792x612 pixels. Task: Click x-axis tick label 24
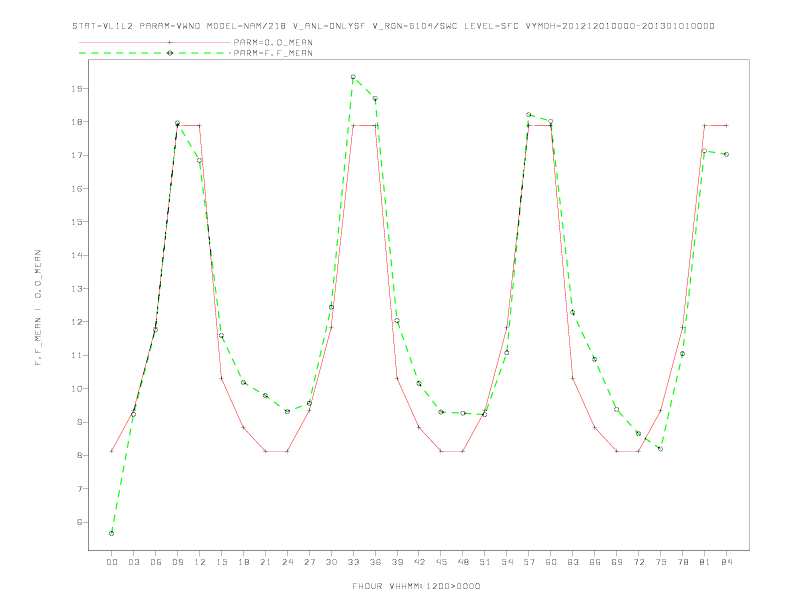pyautogui.click(x=287, y=562)
